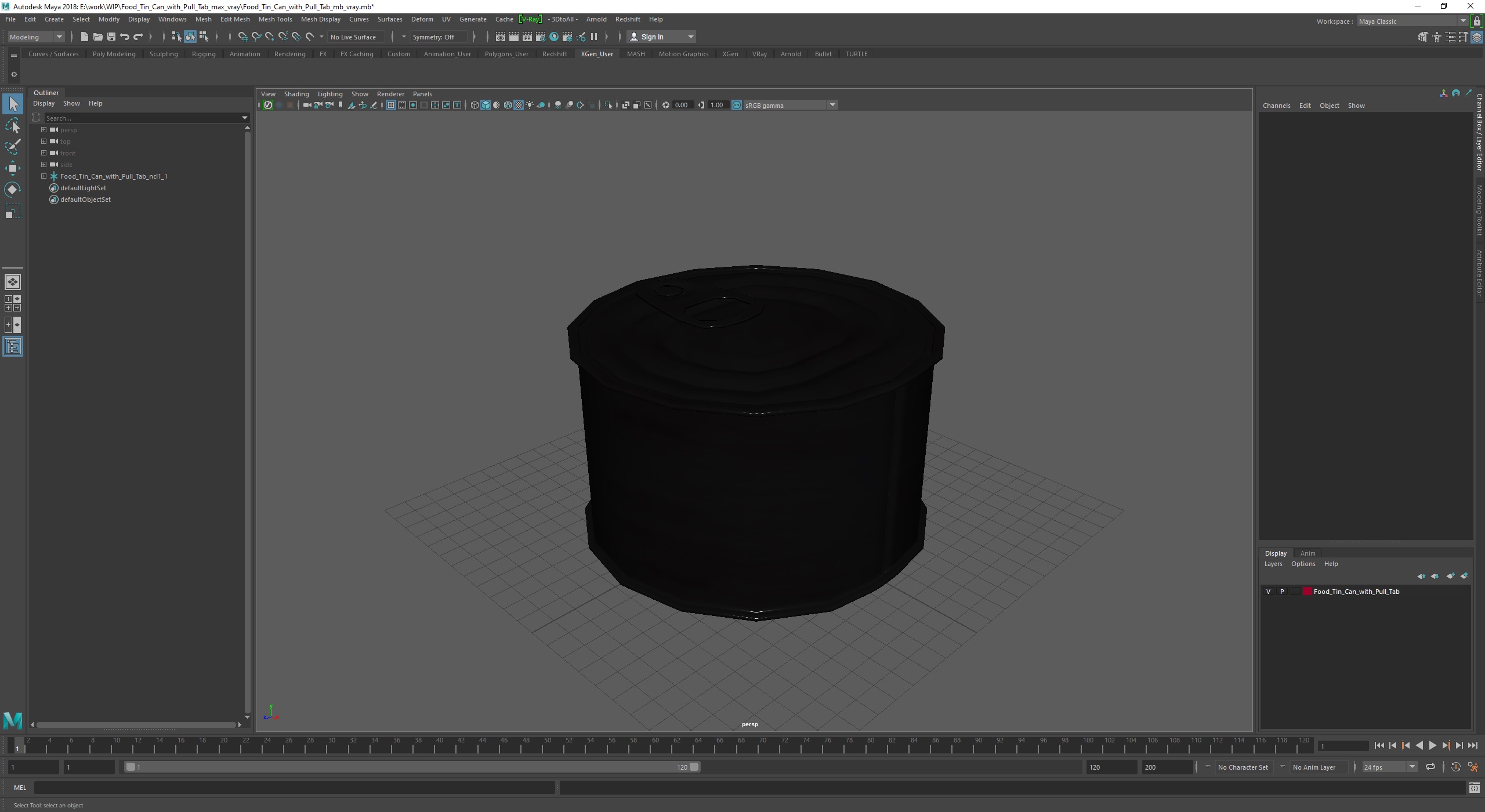Screen dimensions: 1485x812
Task: Activate the Scale tool
Action: point(13,211)
